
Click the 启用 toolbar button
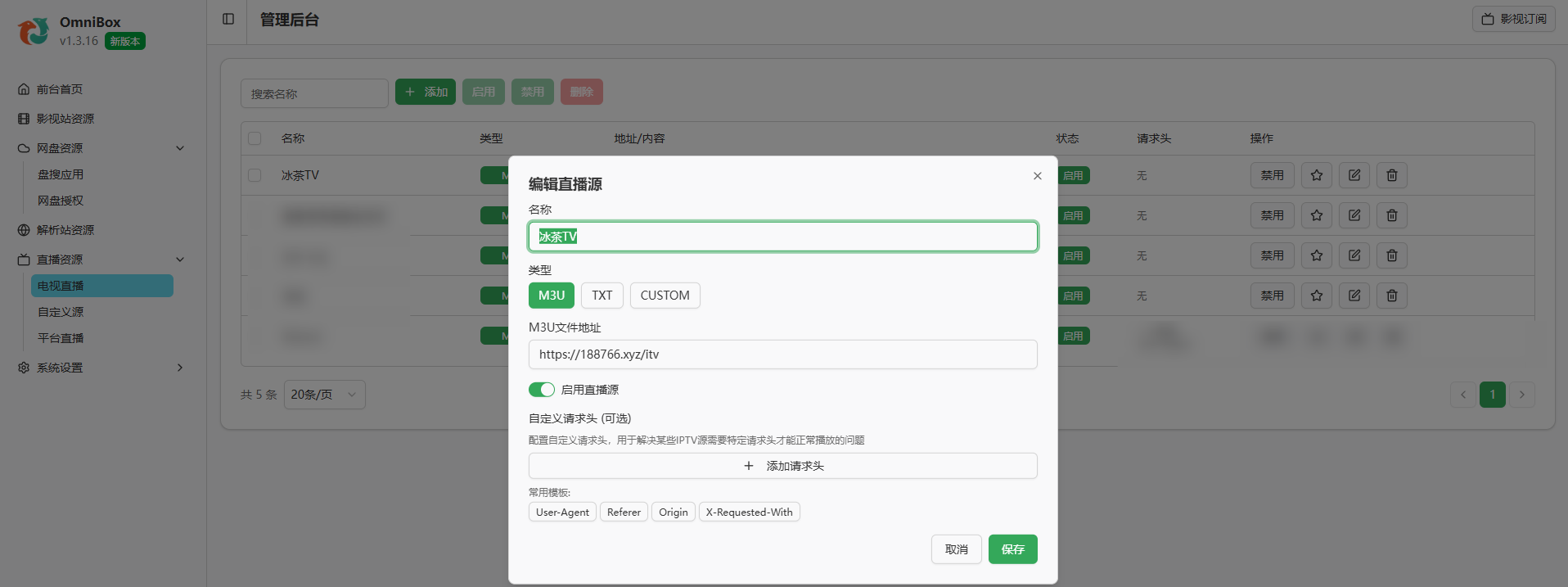pos(484,92)
